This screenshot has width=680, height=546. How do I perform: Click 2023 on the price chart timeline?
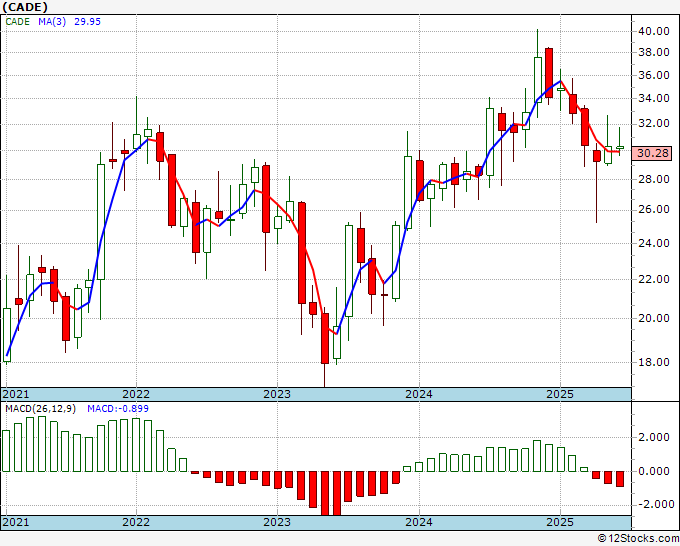(x=277, y=394)
